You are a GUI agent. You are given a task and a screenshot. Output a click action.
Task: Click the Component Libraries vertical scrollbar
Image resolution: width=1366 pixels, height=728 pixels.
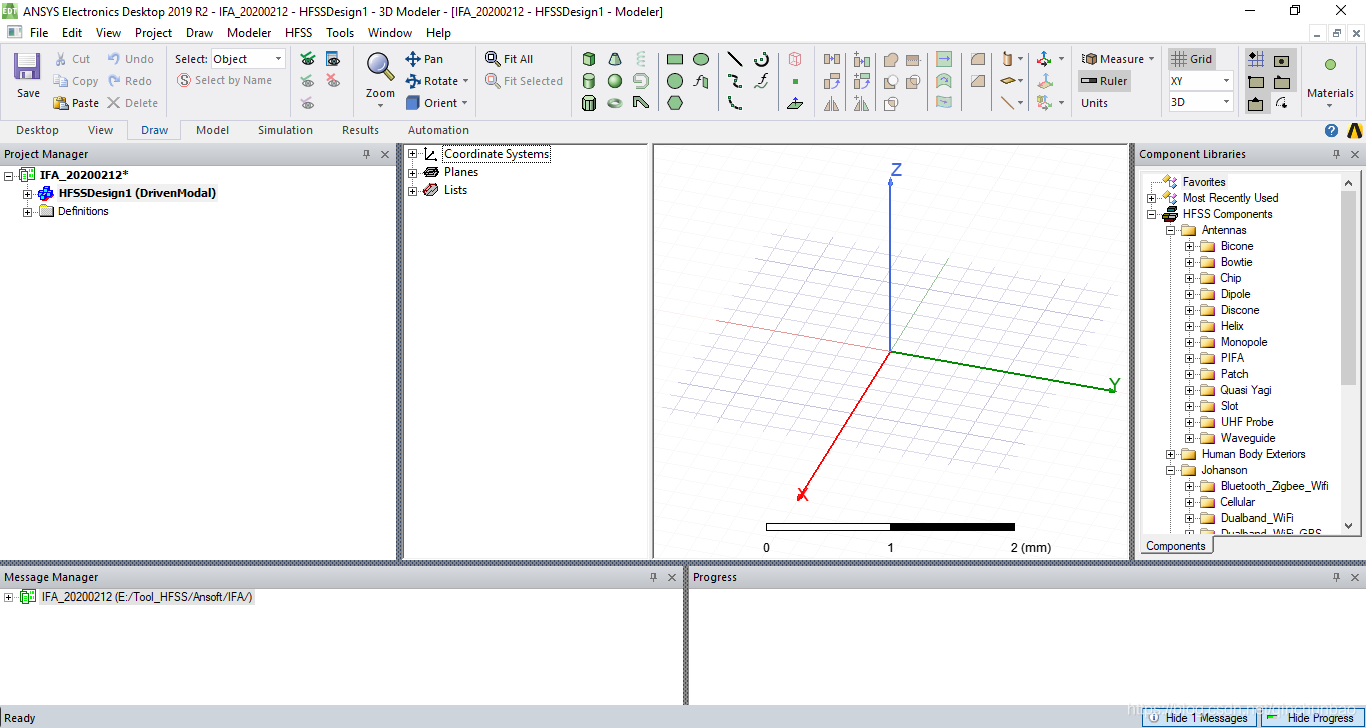click(x=1348, y=350)
